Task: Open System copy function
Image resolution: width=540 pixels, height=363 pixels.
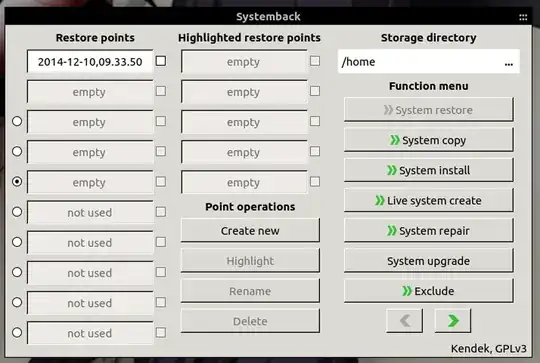Action: [x=428, y=140]
